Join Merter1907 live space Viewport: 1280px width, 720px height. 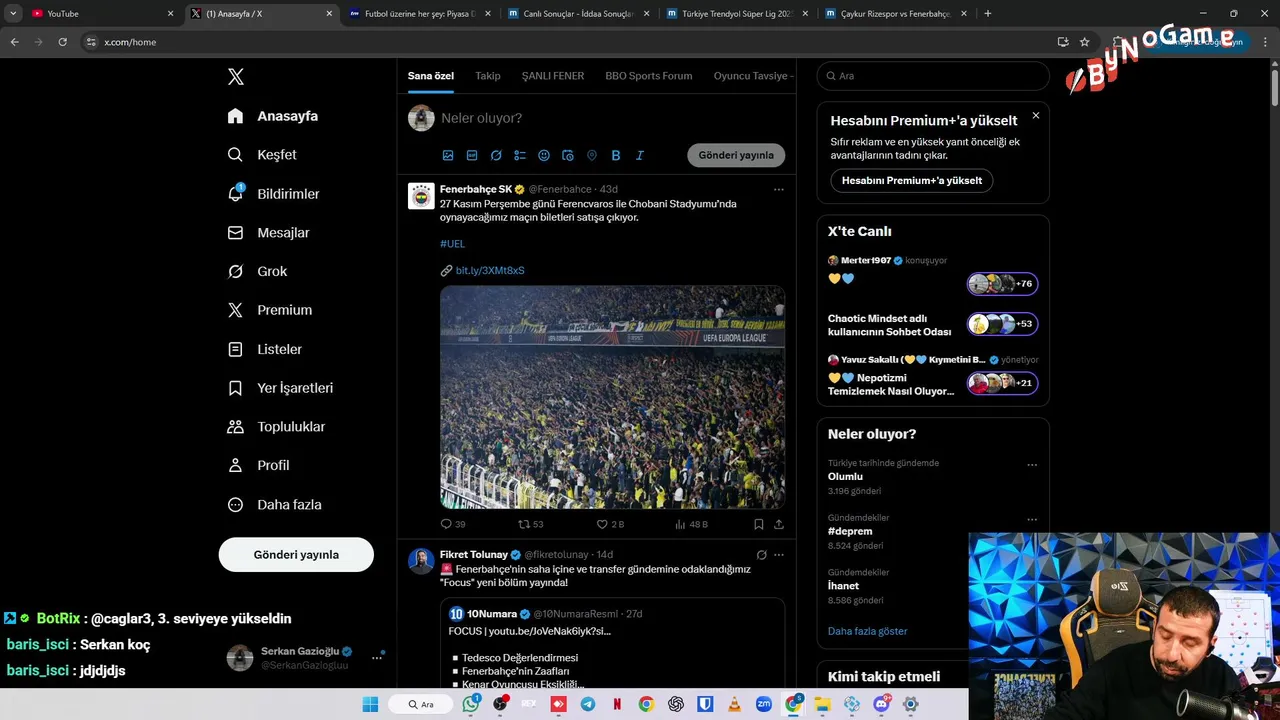coord(1002,284)
